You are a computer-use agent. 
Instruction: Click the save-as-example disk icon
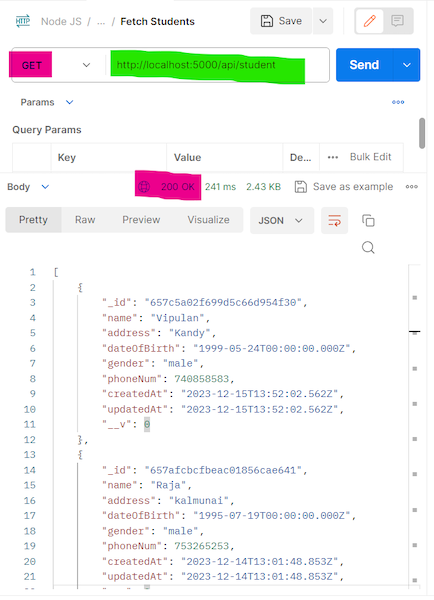coord(301,187)
